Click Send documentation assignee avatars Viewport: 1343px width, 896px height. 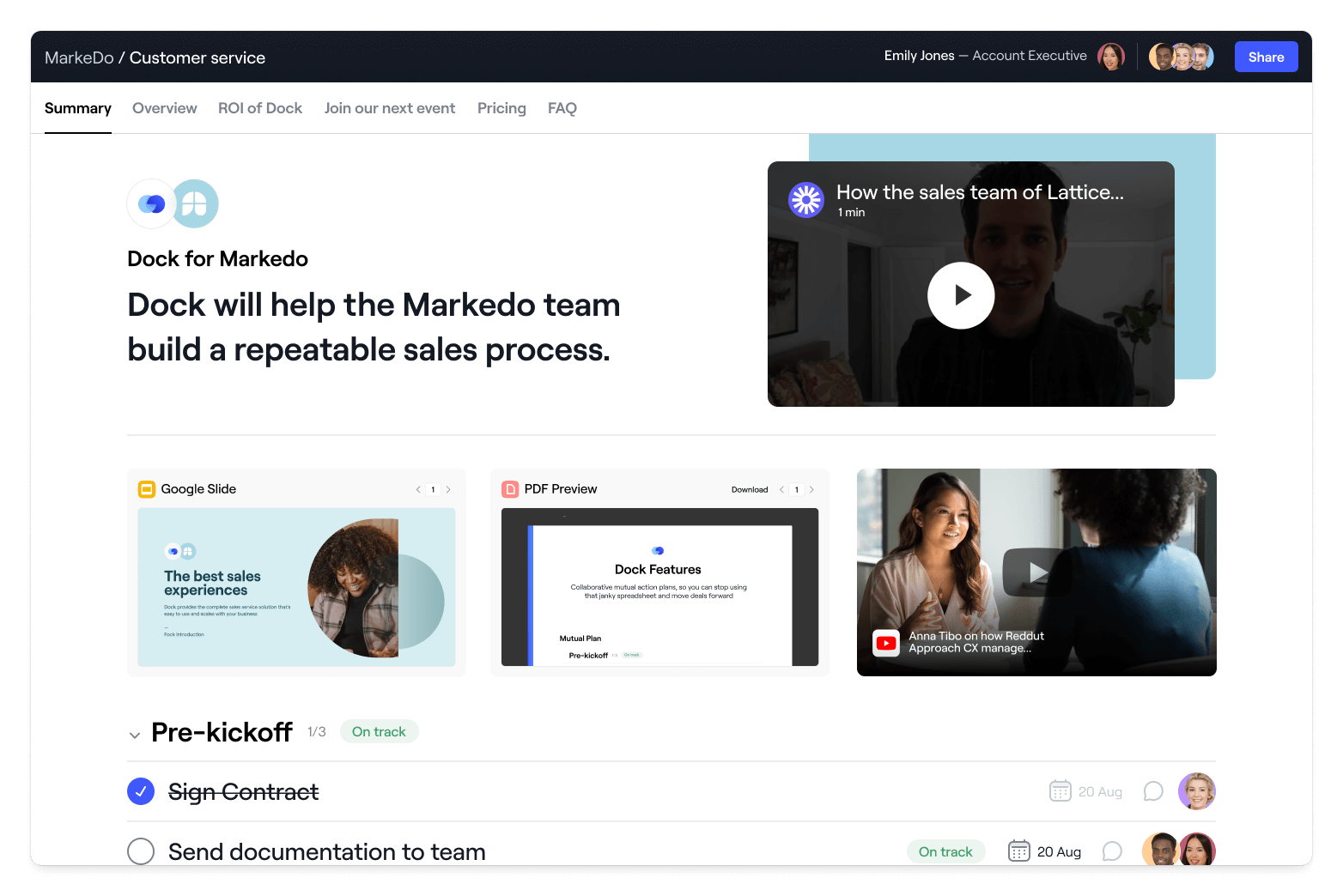(x=1179, y=850)
